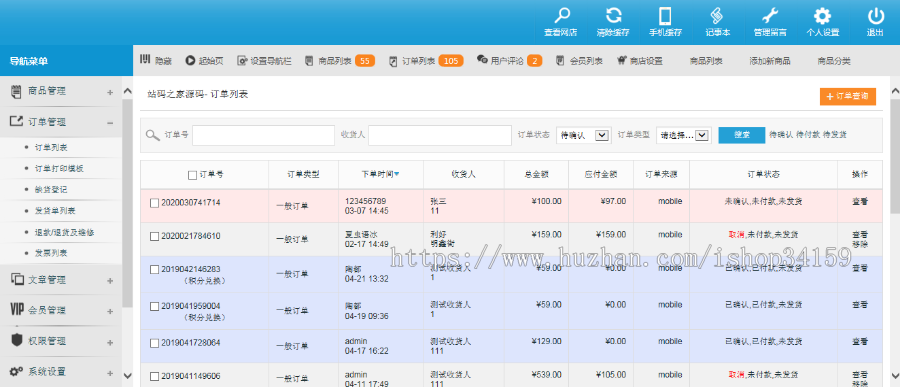Open 添加新商品 in the top toolbar
This screenshot has height=387, width=900.
point(770,60)
